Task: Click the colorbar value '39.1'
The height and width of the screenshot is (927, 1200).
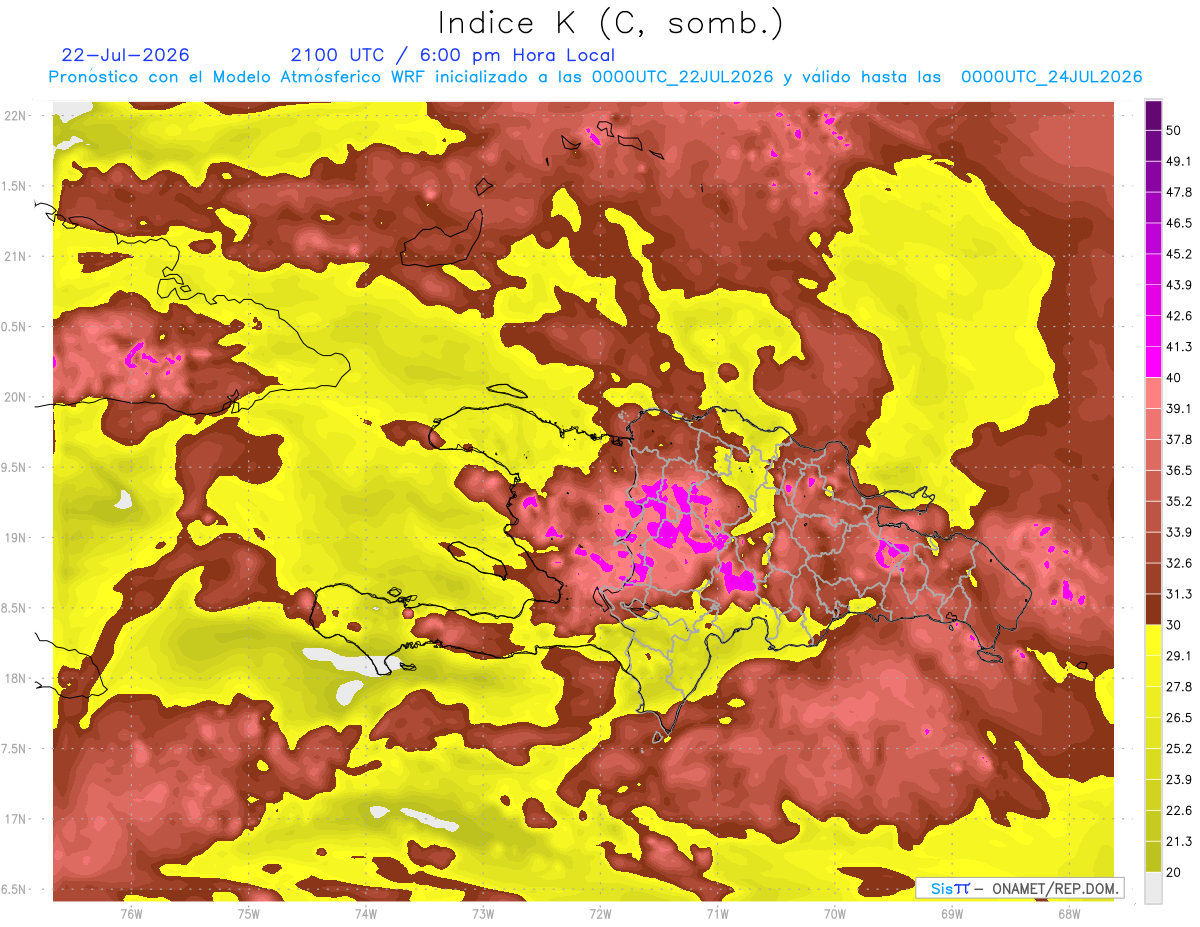Action: click(1178, 409)
